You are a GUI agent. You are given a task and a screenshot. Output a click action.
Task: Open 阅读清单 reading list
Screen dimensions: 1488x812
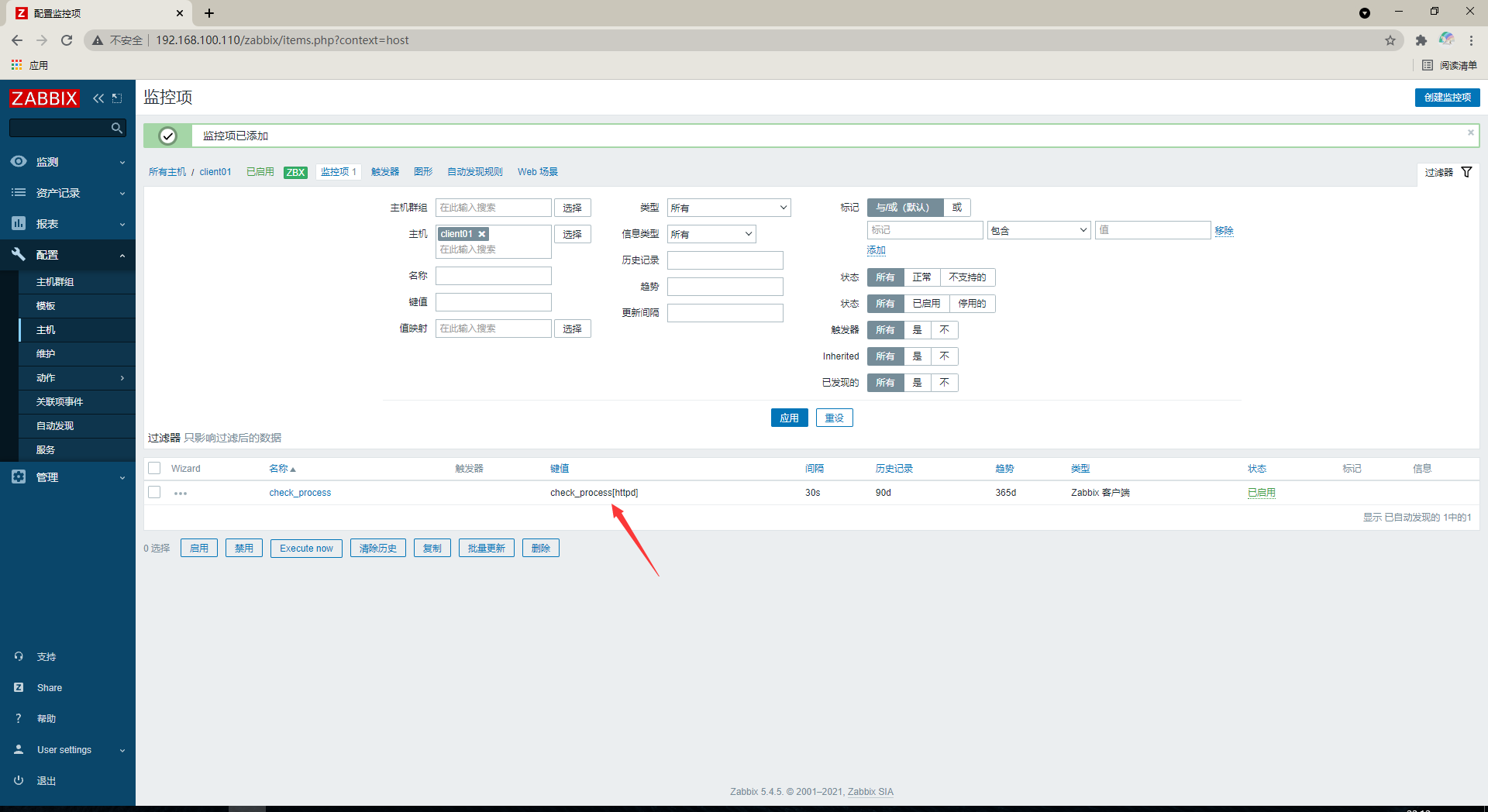[x=1449, y=65]
